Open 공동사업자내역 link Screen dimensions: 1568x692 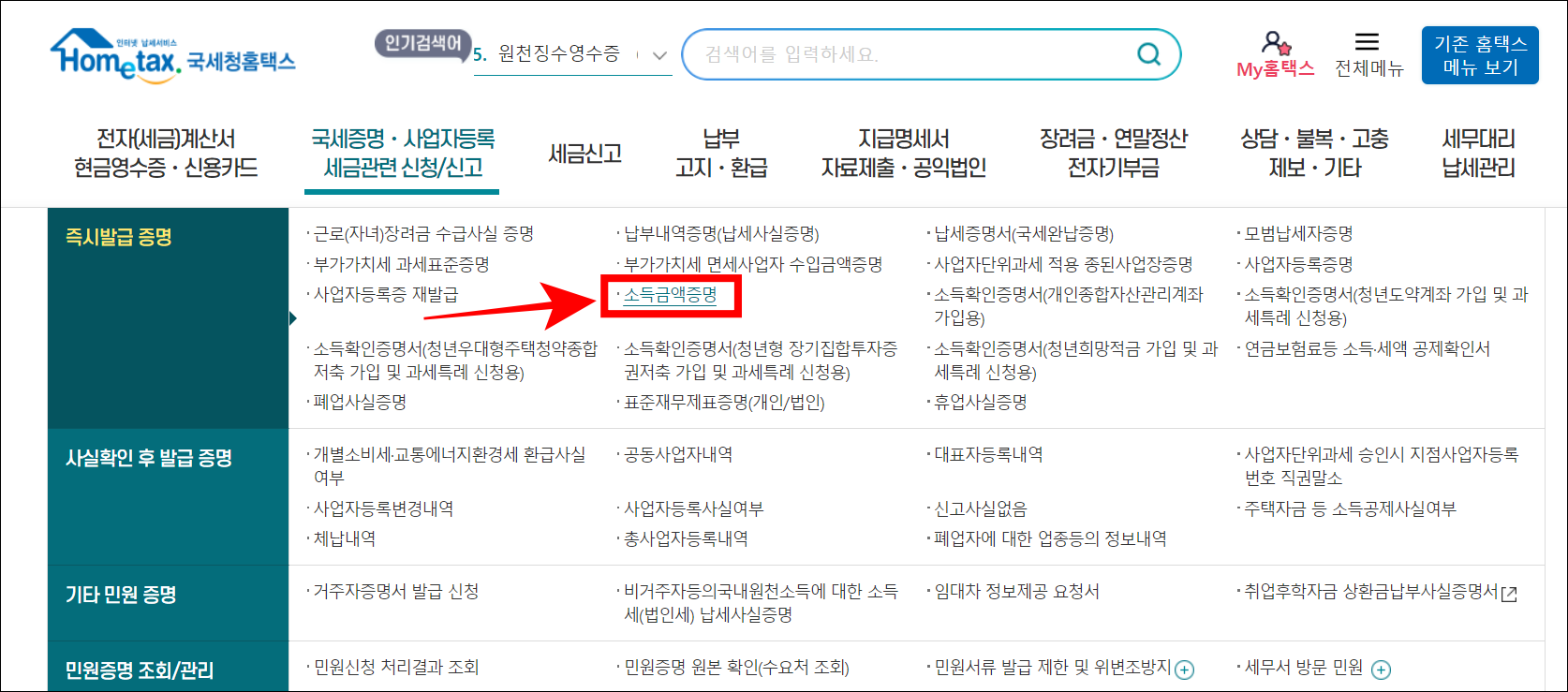(x=678, y=455)
